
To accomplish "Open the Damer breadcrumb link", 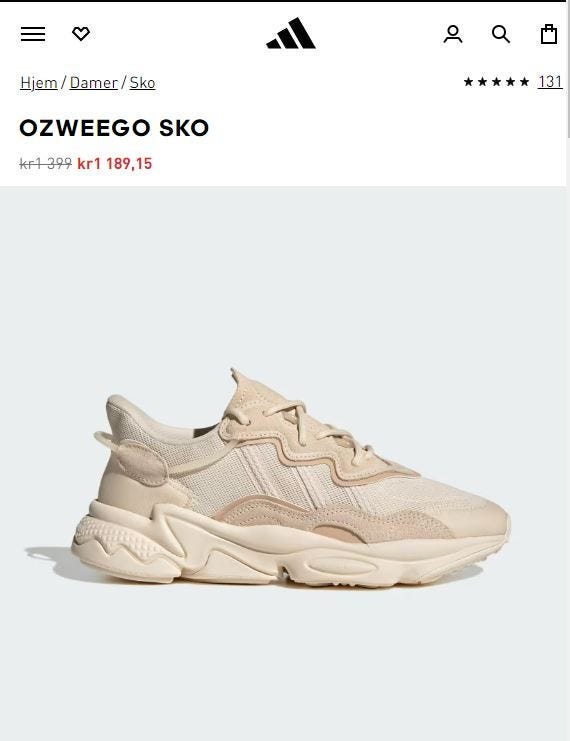I will (x=94, y=83).
